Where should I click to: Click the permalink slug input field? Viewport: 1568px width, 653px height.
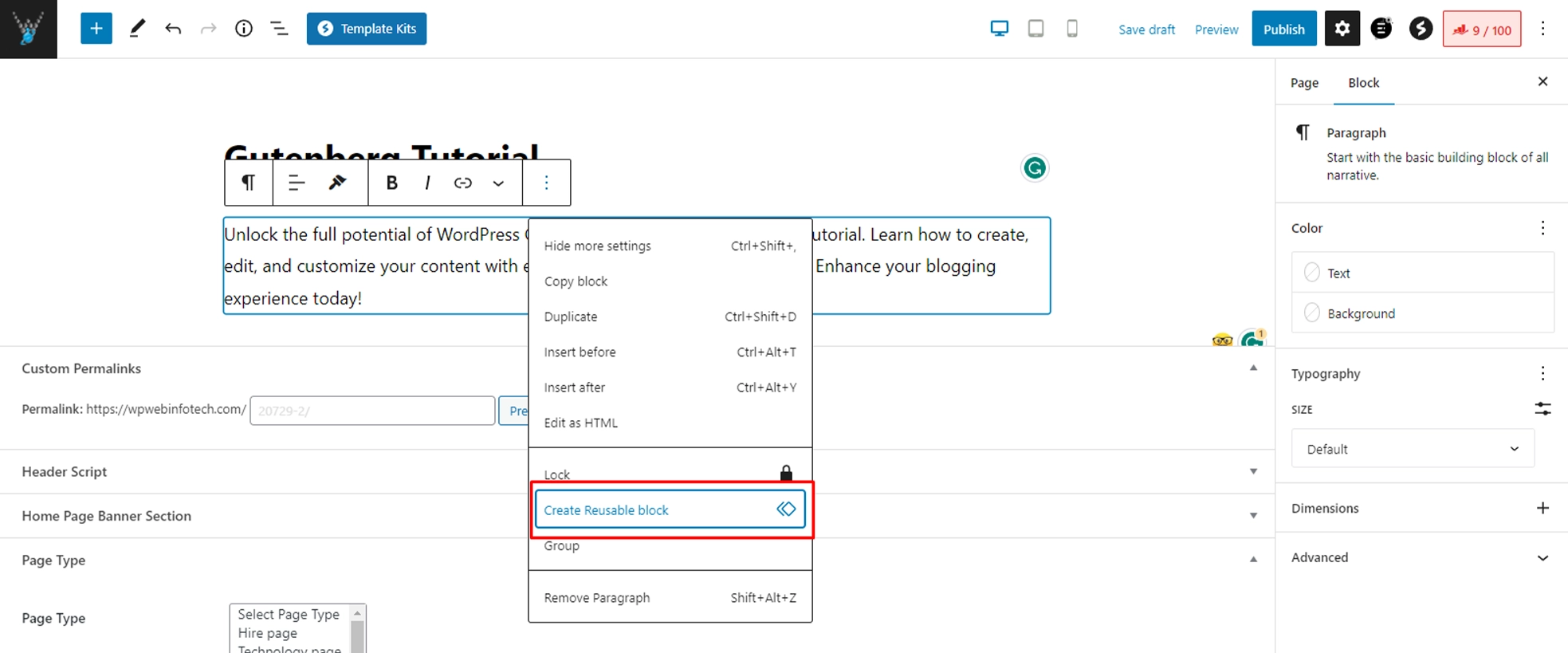pos(372,411)
